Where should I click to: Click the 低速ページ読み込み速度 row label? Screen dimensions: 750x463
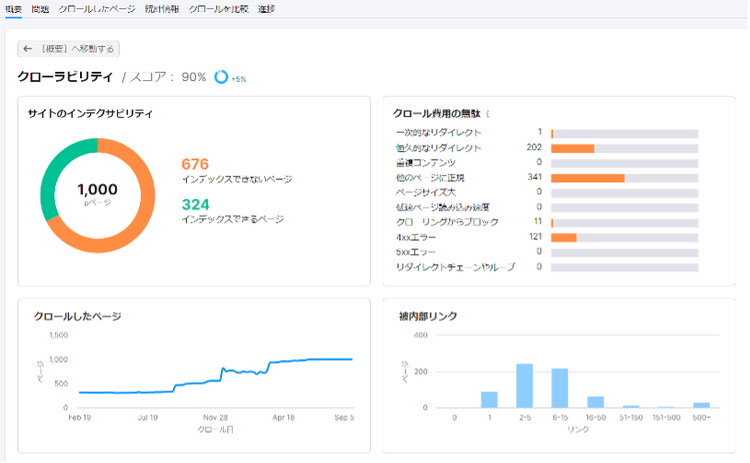(x=443, y=207)
